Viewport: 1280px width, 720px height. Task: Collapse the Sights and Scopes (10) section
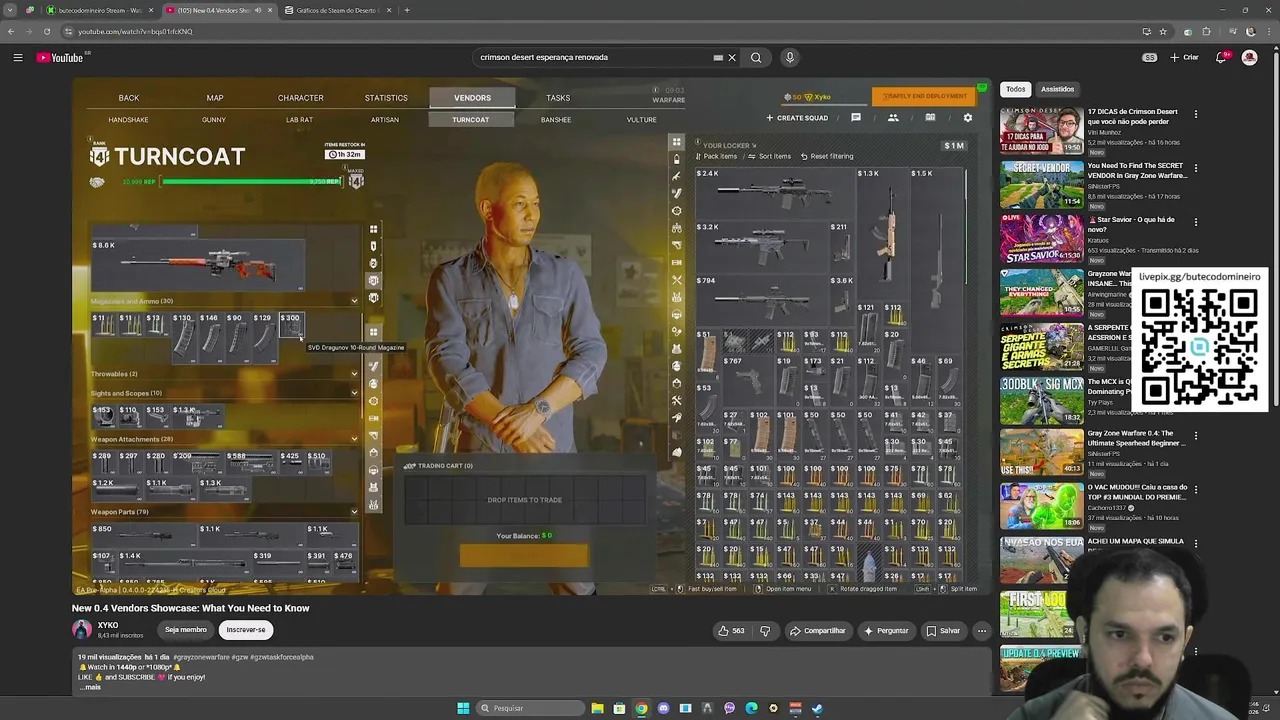coord(354,393)
